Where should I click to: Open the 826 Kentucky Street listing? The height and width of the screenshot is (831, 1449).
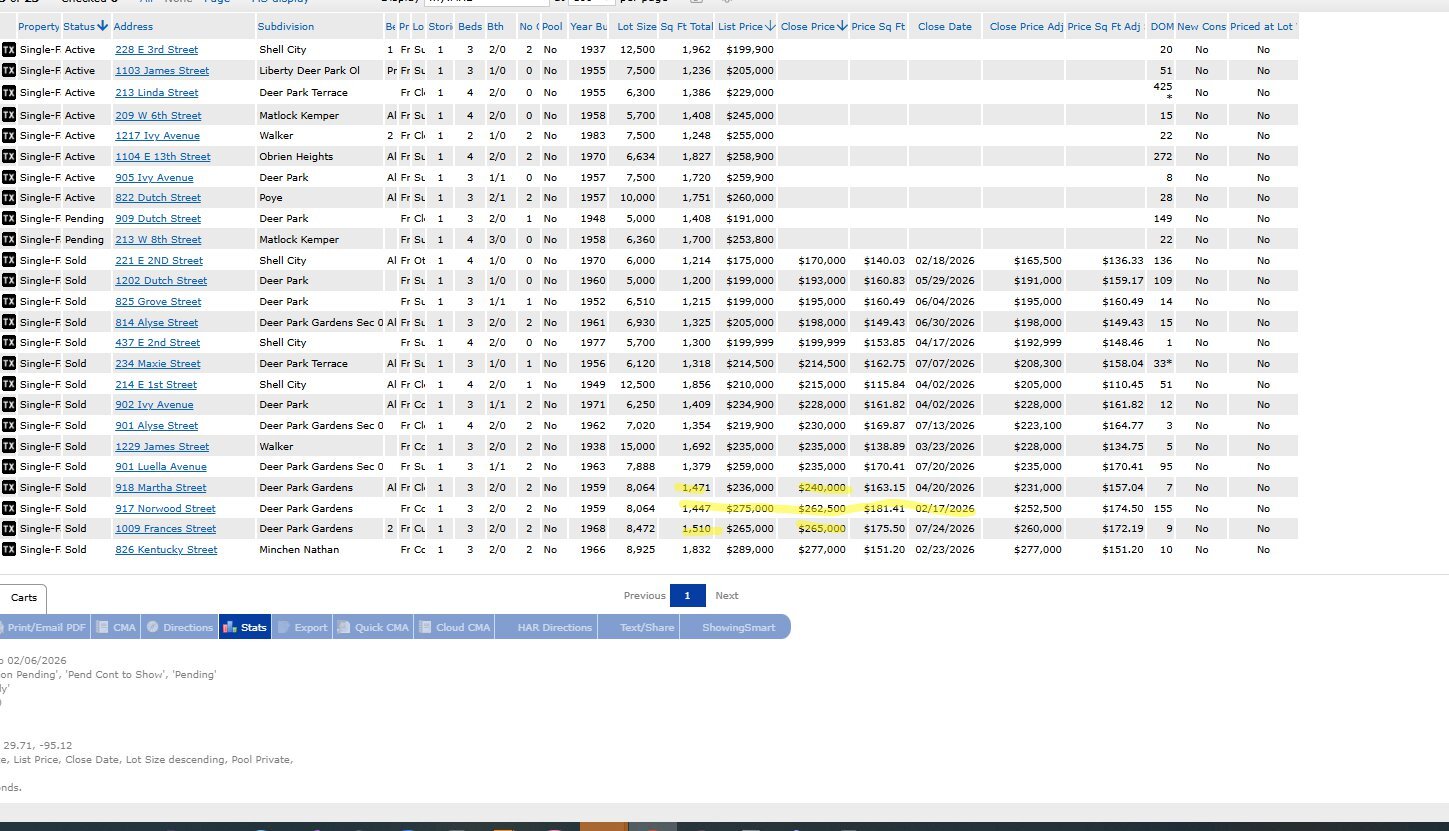pos(166,550)
